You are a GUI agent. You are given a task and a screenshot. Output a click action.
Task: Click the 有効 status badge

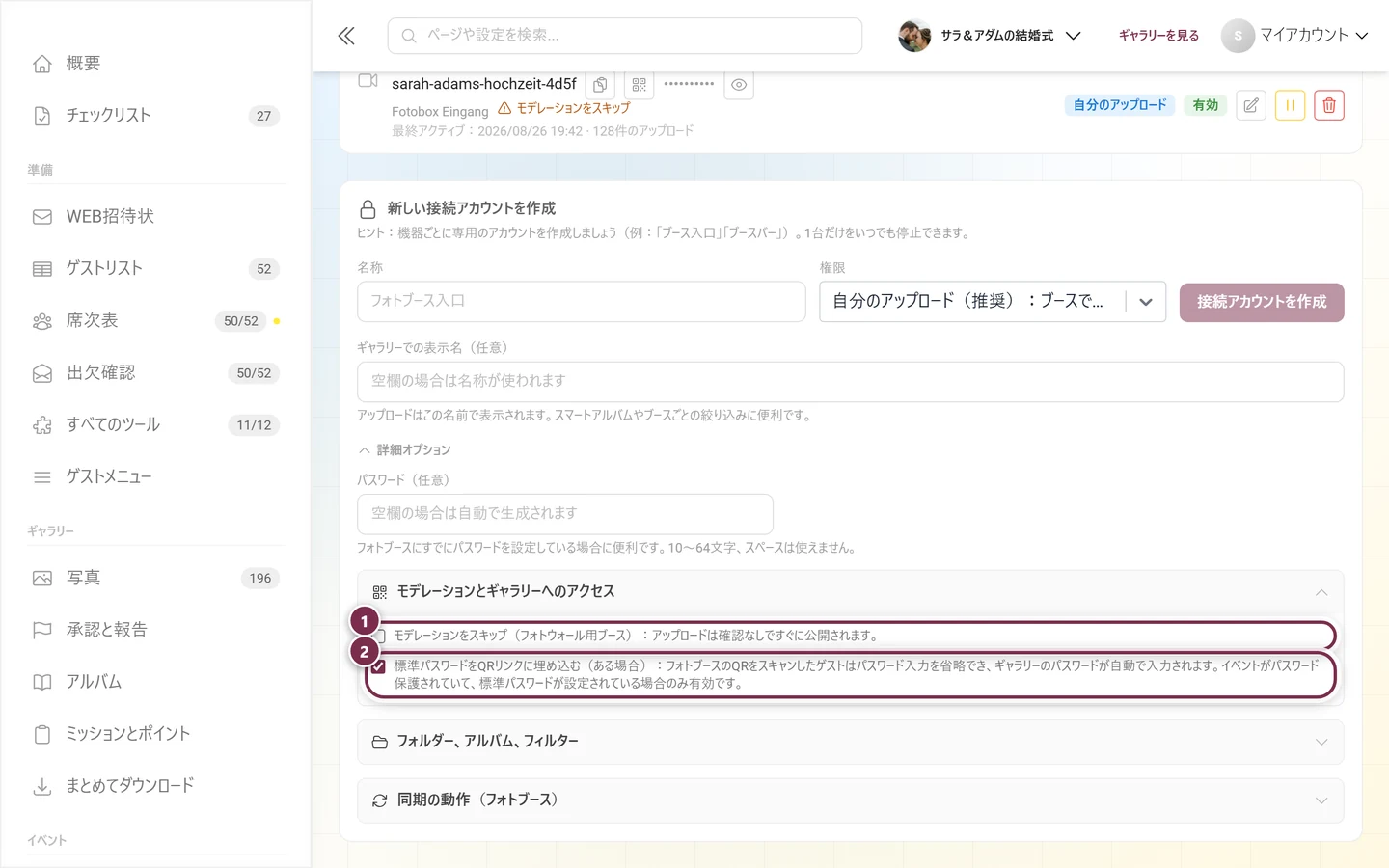(x=1206, y=105)
